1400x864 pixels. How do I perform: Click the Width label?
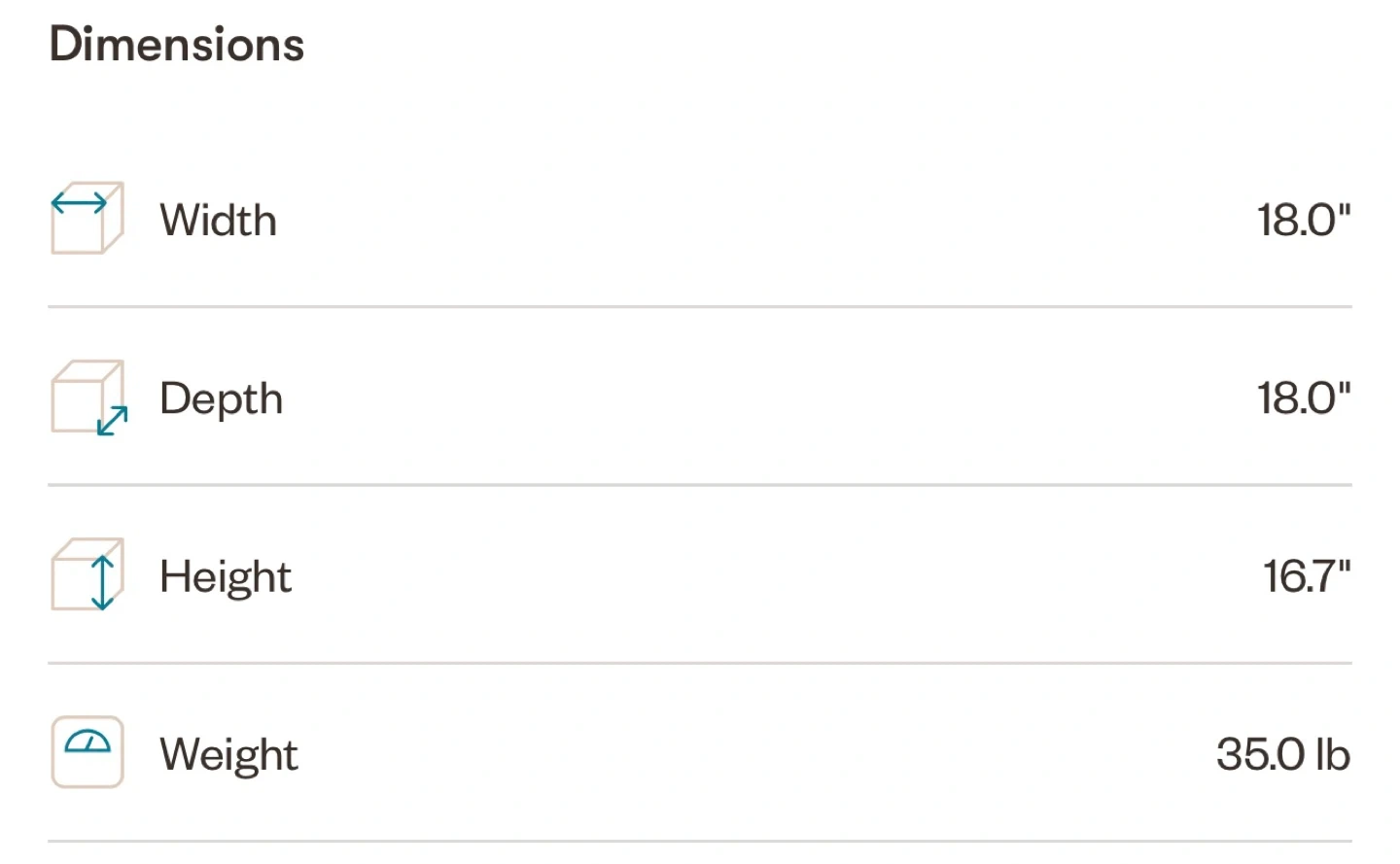[219, 221]
